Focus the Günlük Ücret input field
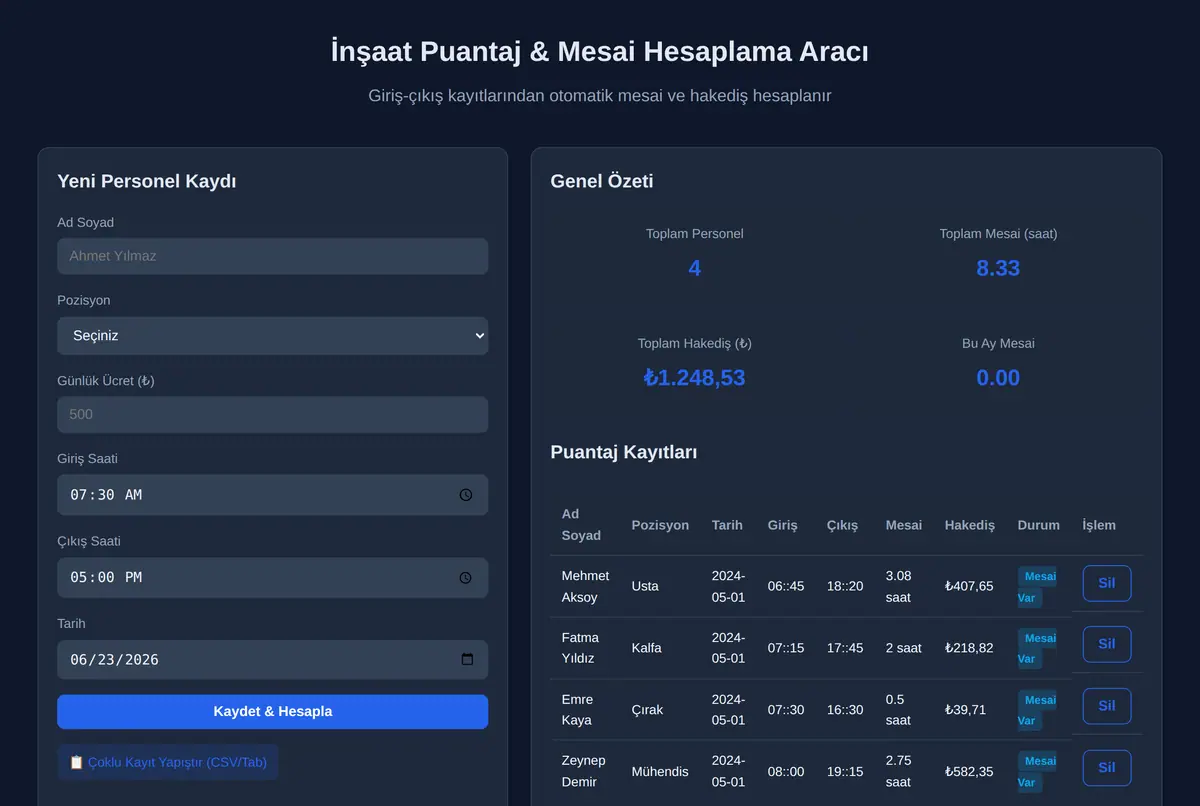Screen dimensions: 1200x806 click(x=273, y=414)
